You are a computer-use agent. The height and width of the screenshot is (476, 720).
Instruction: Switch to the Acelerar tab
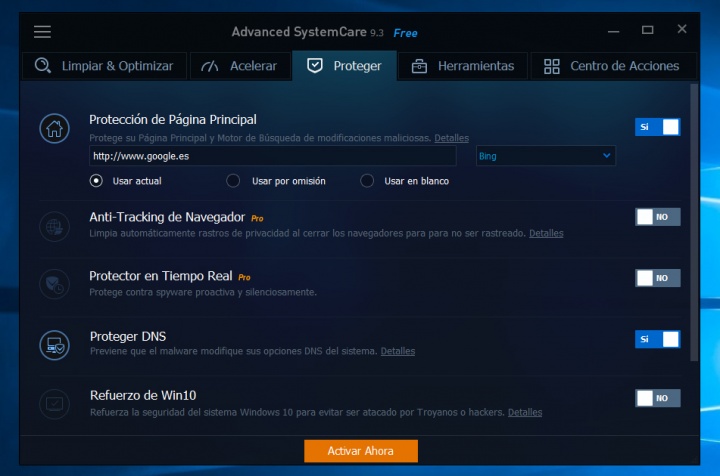click(240, 66)
